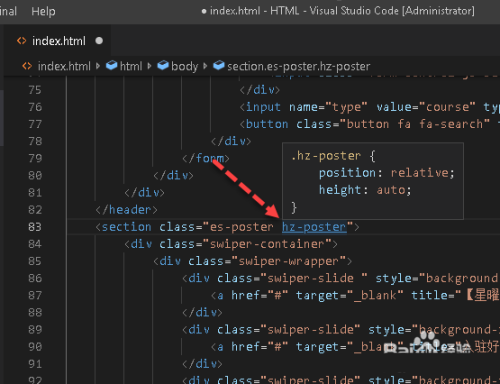500x384 pixels.
Task: Click value="course" attribute on line 76
Action: pos(426,107)
